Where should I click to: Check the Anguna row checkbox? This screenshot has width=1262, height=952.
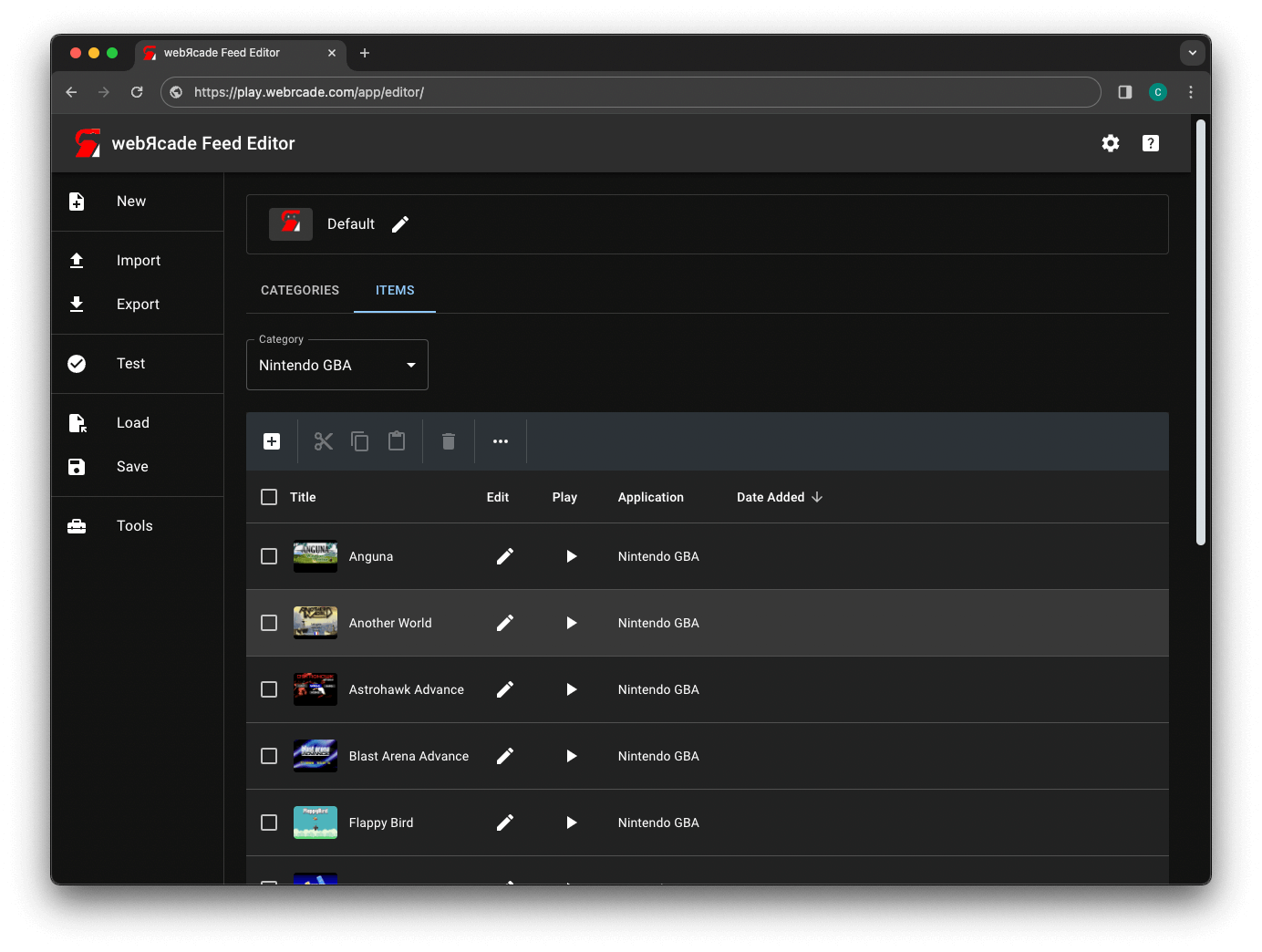(269, 556)
